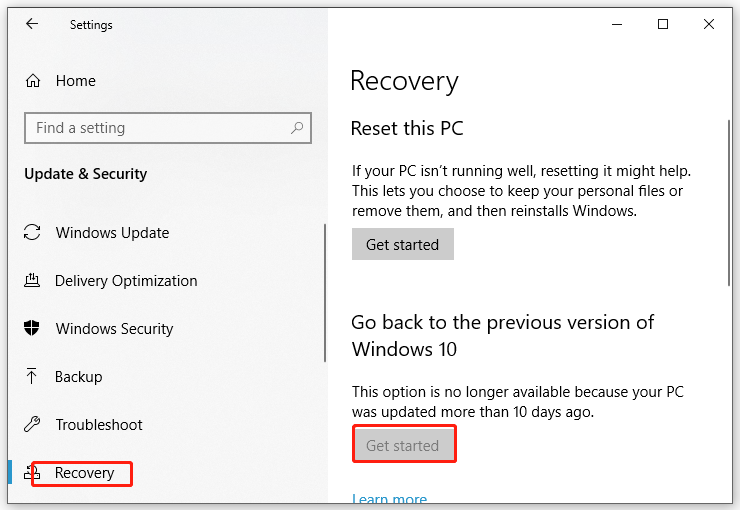Click the search magnifier icon

pyautogui.click(x=297, y=127)
